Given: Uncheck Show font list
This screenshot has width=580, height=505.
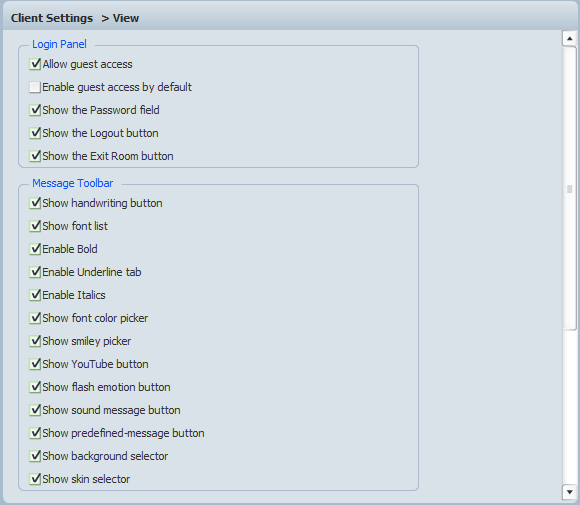Looking at the screenshot, I should coord(35,226).
